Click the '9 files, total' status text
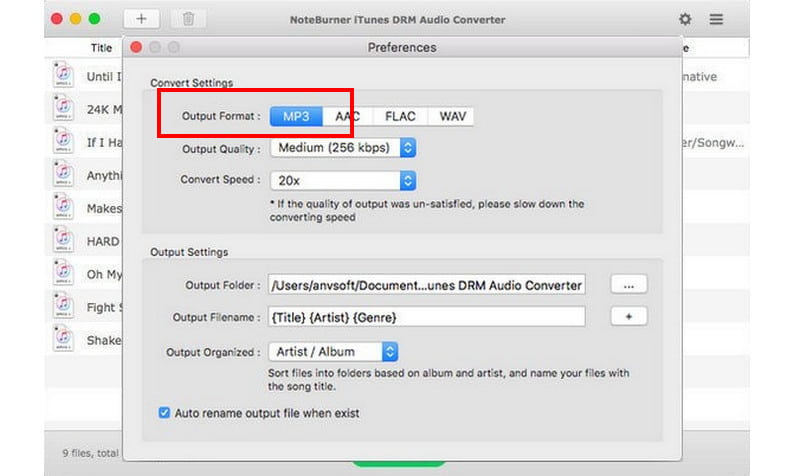Viewport: 800px width, 476px height. 90,453
